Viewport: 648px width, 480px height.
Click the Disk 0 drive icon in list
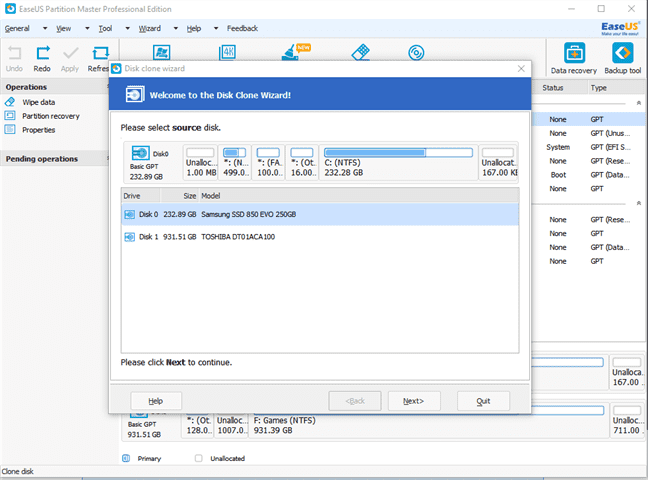(x=129, y=215)
